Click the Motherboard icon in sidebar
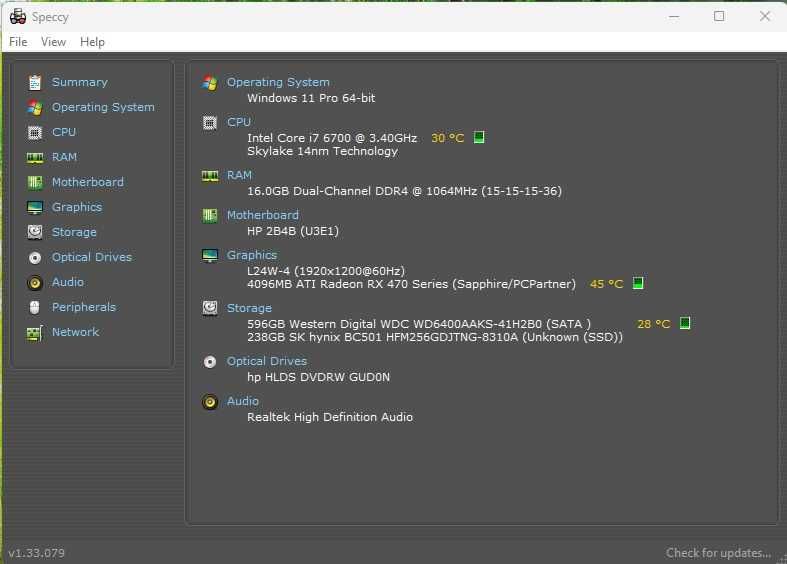 tap(35, 183)
